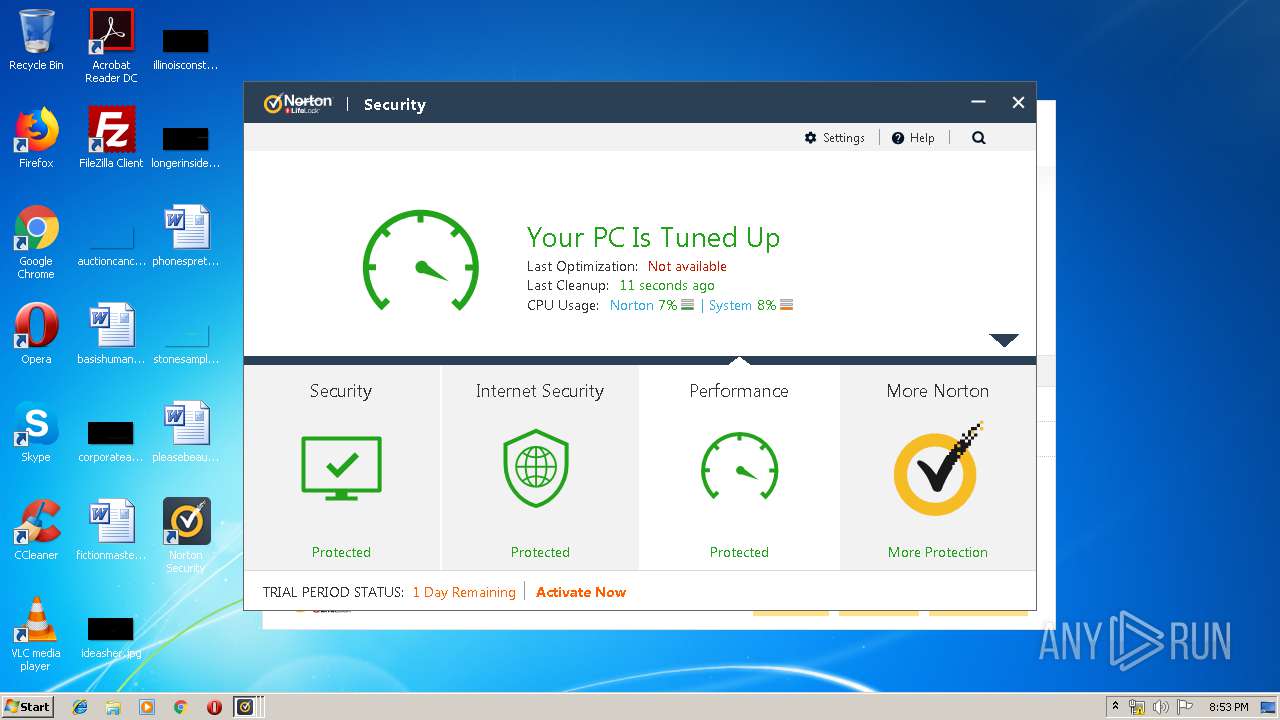Click the small Performance gauge icon
This screenshot has width=1280, height=720.
(x=739, y=466)
